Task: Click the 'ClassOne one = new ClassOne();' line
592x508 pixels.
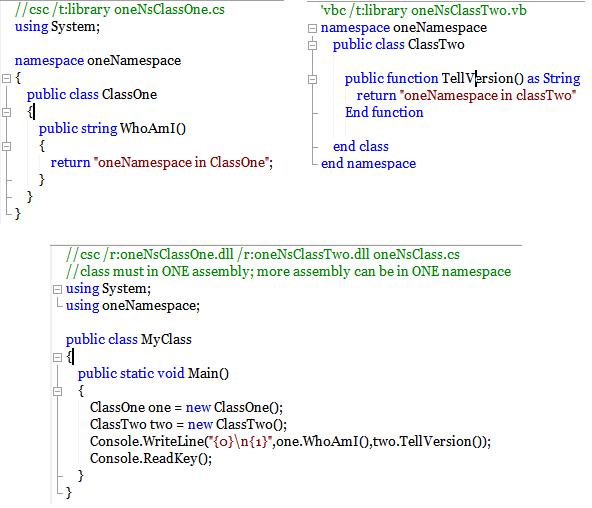Action: click(187, 408)
